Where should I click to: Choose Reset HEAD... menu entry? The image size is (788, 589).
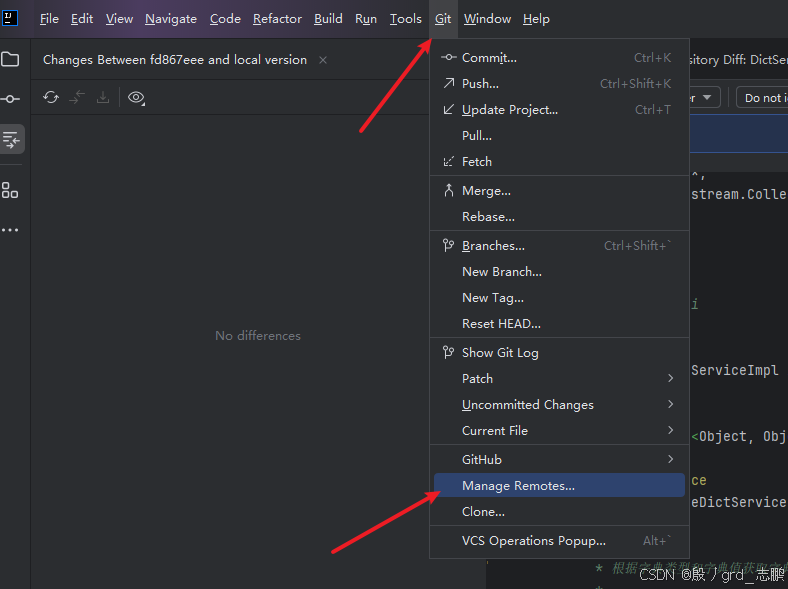coord(559,324)
